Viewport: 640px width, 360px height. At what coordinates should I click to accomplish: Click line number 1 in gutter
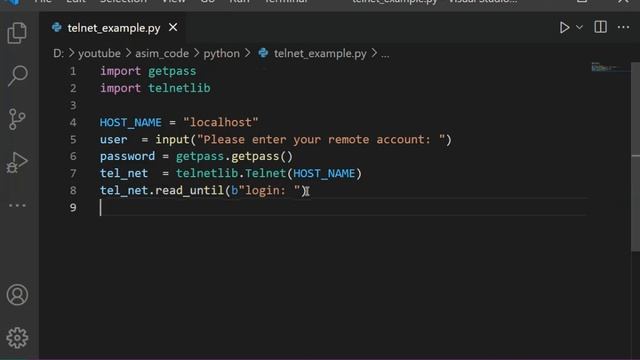pyautogui.click(x=73, y=71)
